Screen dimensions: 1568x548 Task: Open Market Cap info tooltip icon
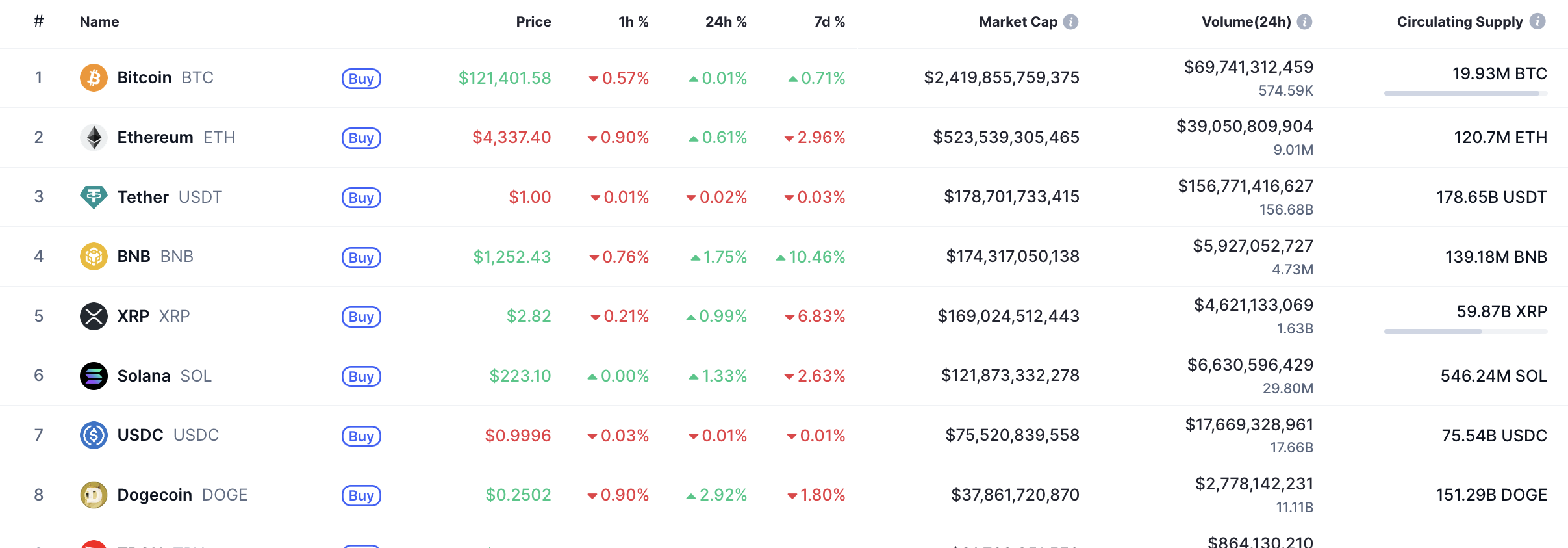(x=1070, y=22)
